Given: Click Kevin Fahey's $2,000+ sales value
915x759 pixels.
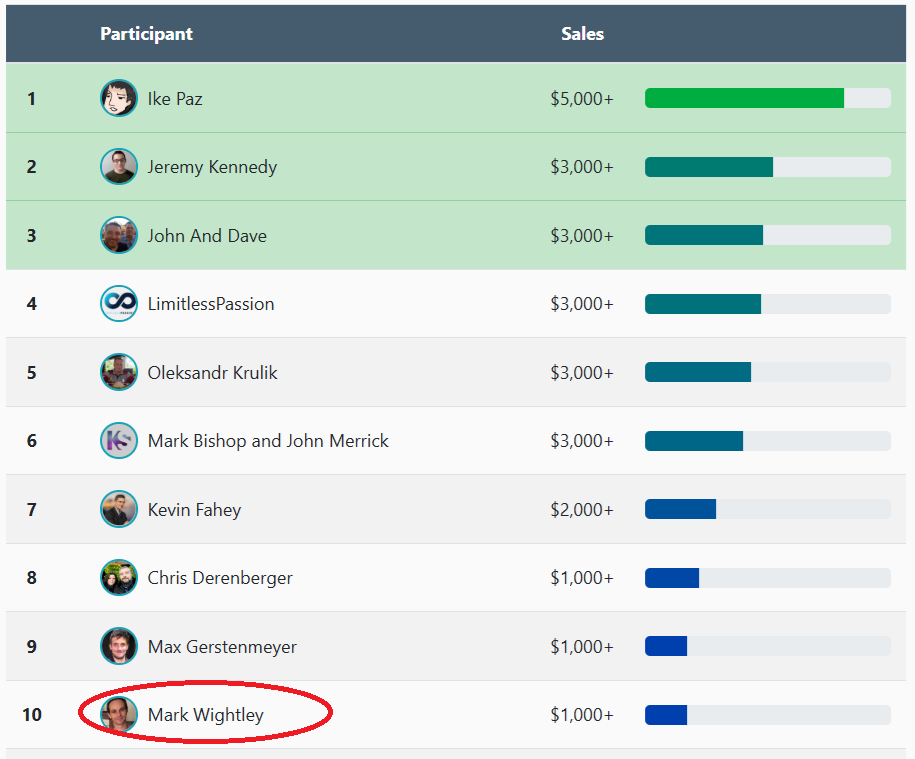Looking at the screenshot, I should pos(581,510).
